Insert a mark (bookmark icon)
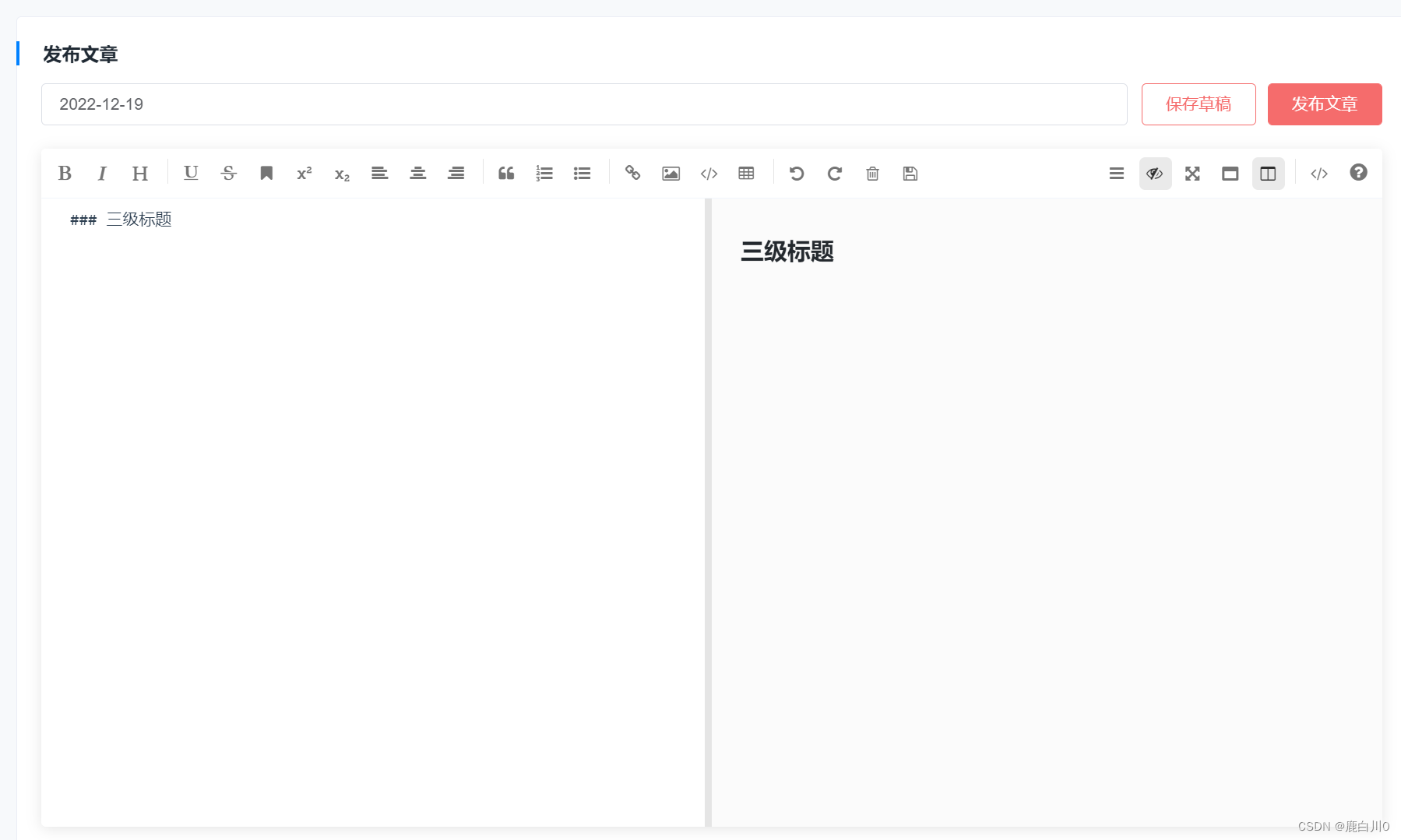 coord(266,173)
